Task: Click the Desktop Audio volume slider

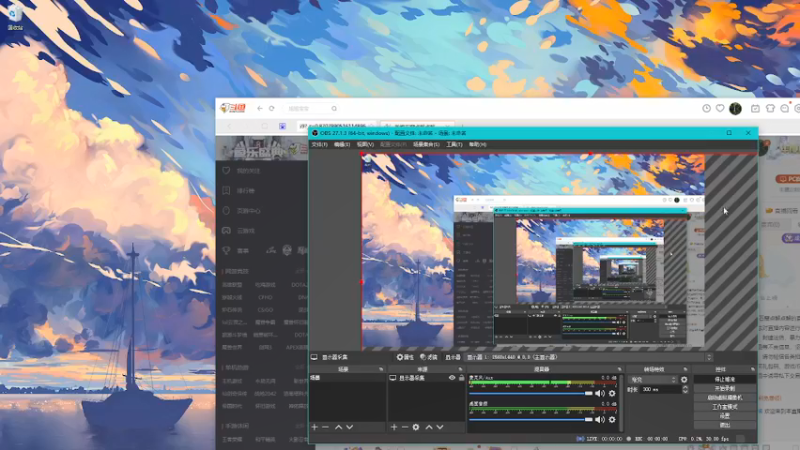Action: click(531, 419)
